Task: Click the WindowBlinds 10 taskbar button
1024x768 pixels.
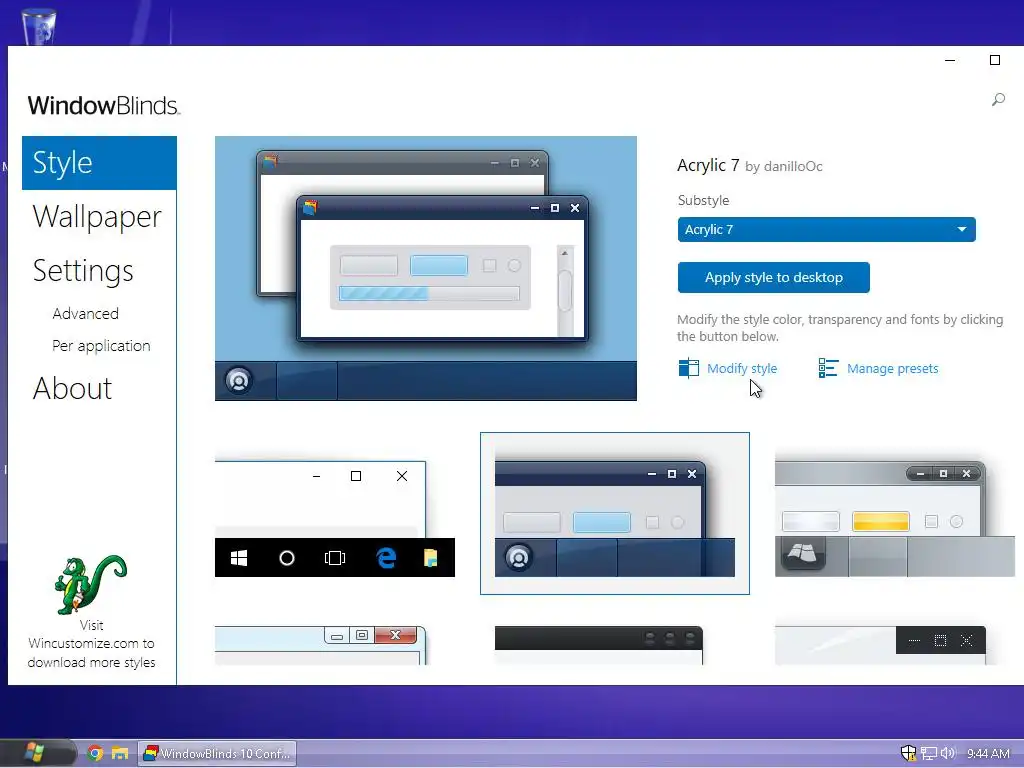Action: coord(217,753)
